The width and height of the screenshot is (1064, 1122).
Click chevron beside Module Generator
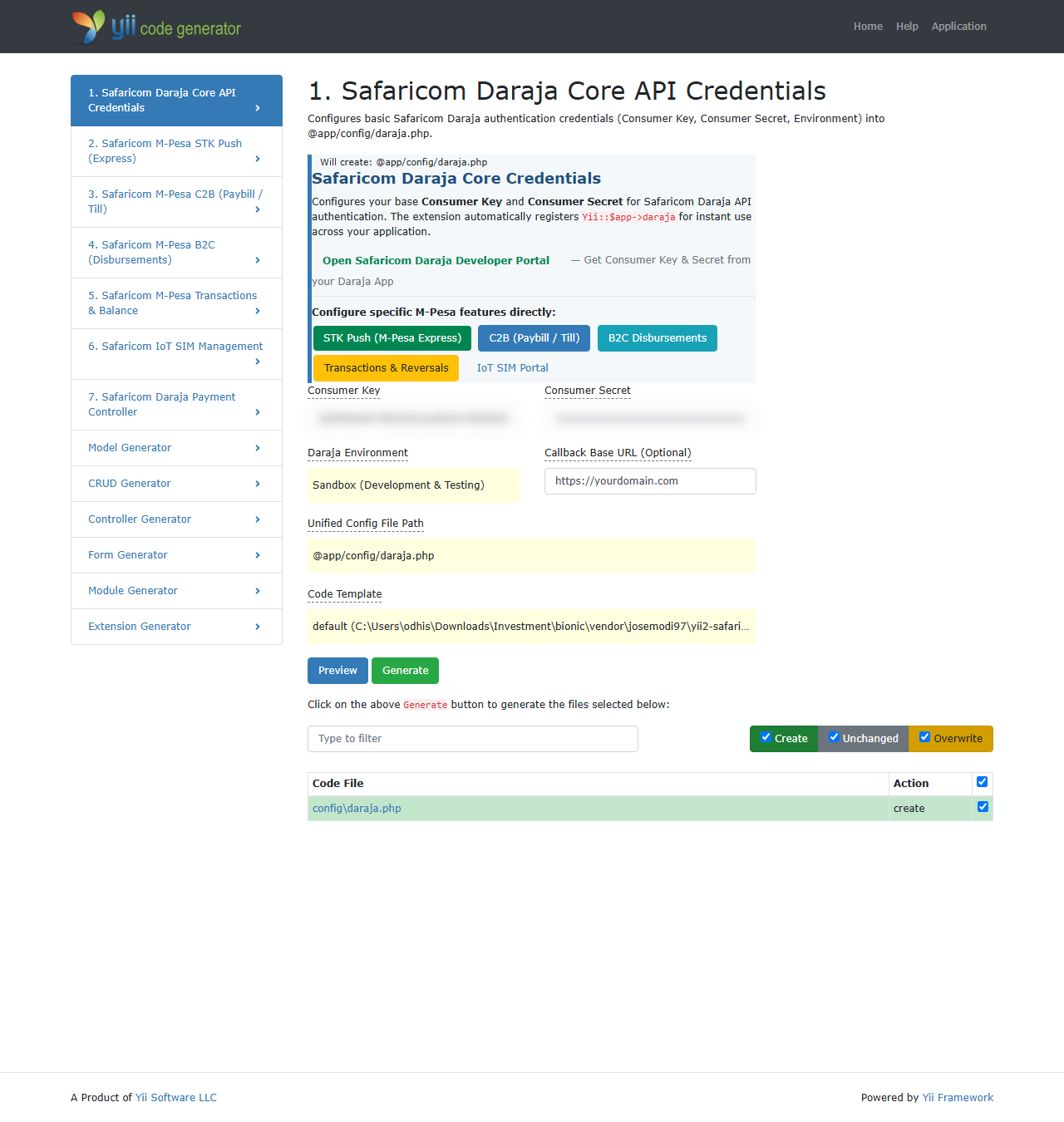(258, 591)
